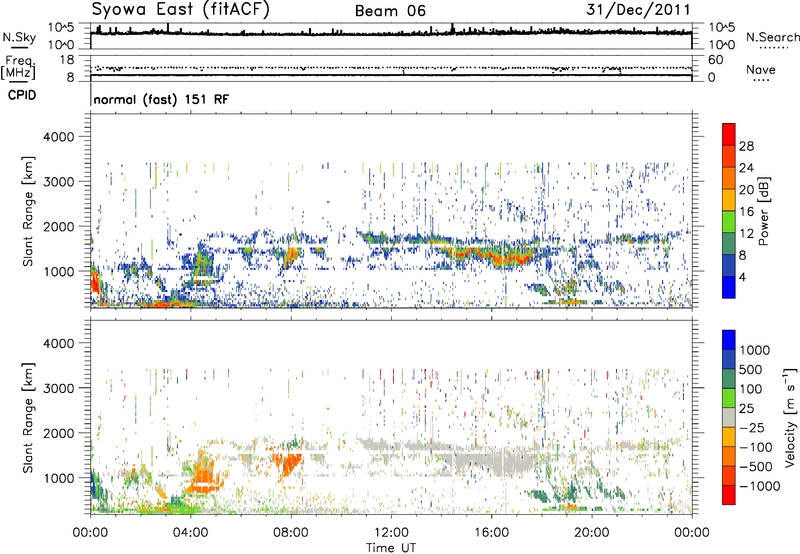Click the velocity panel 'Slant Range [km]' label

pyautogui.click(x=28, y=418)
